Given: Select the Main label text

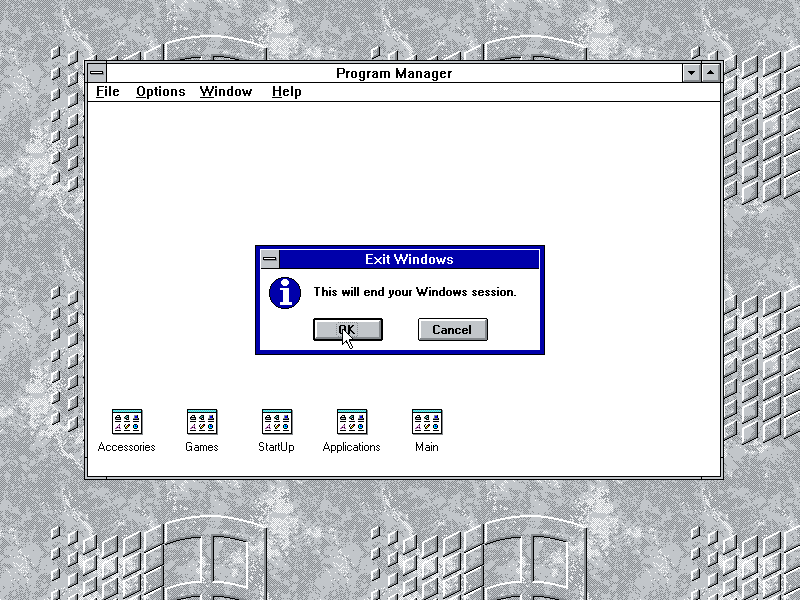Looking at the screenshot, I should 427,447.
